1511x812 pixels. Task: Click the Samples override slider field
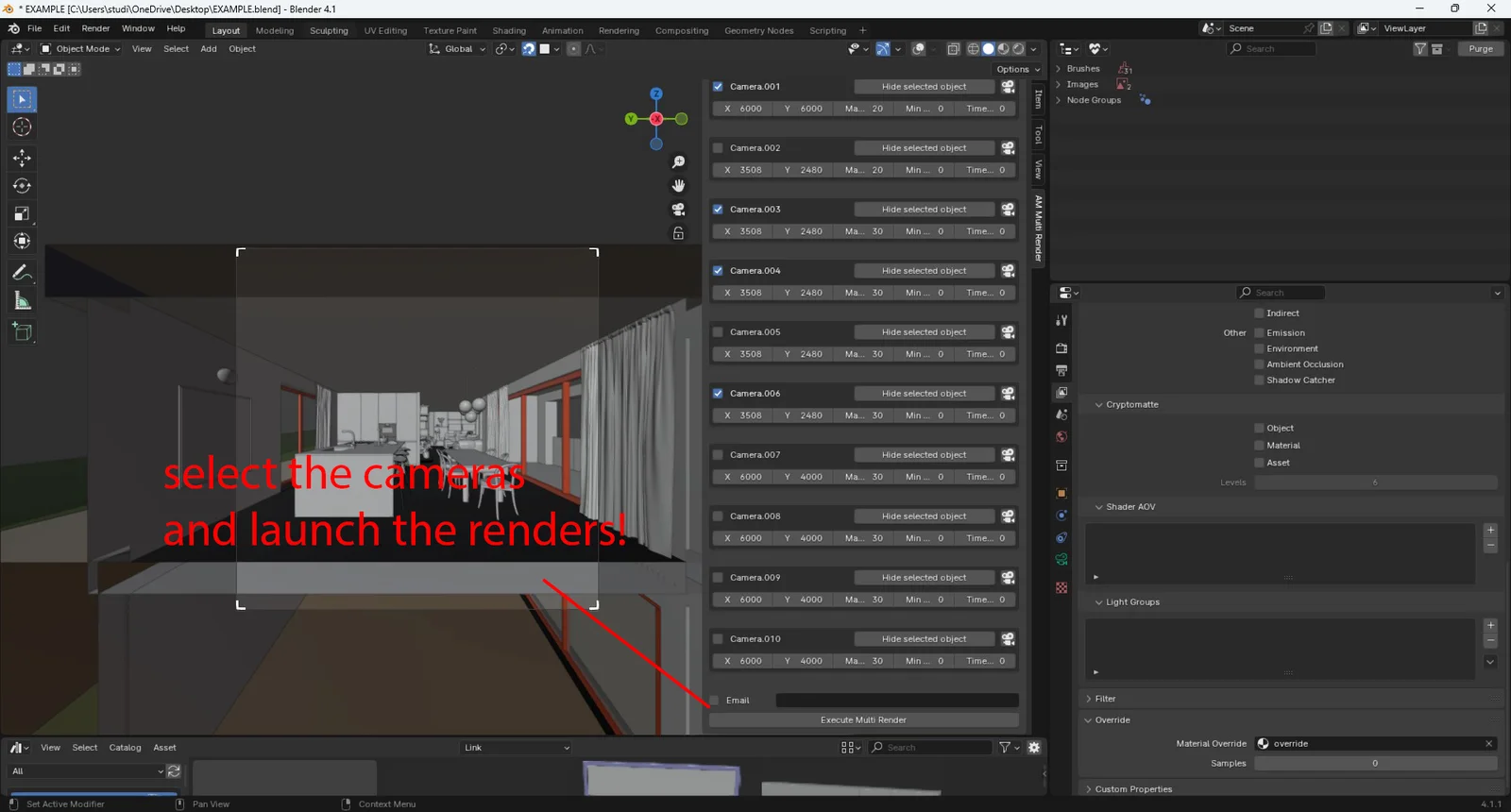pos(1375,764)
